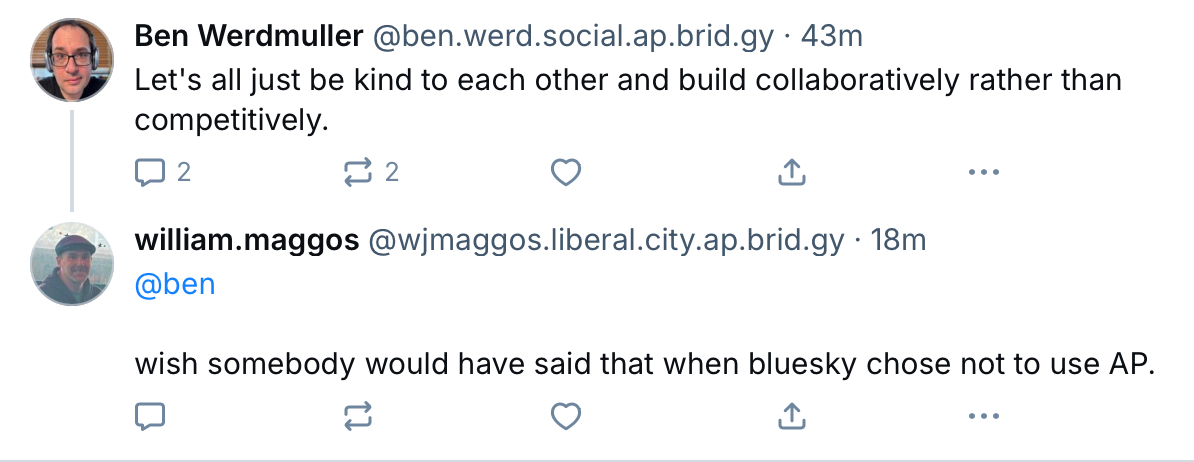Reply to william.maggos's post
Viewport: 1194px width, 462px height.
(149, 414)
